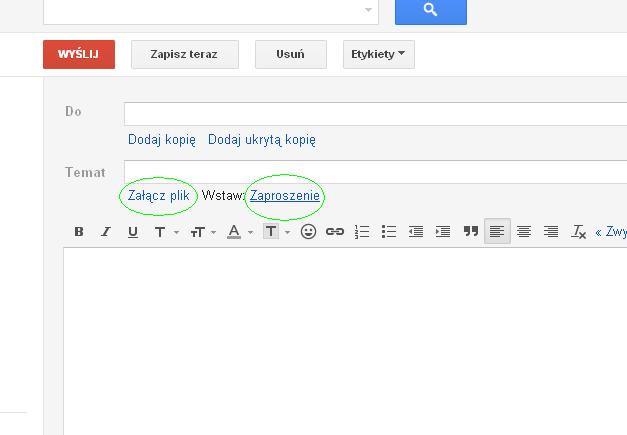The width and height of the screenshot is (627, 435).
Task: Send the message with WYŚLIJ
Action: [x=79, y=54]
